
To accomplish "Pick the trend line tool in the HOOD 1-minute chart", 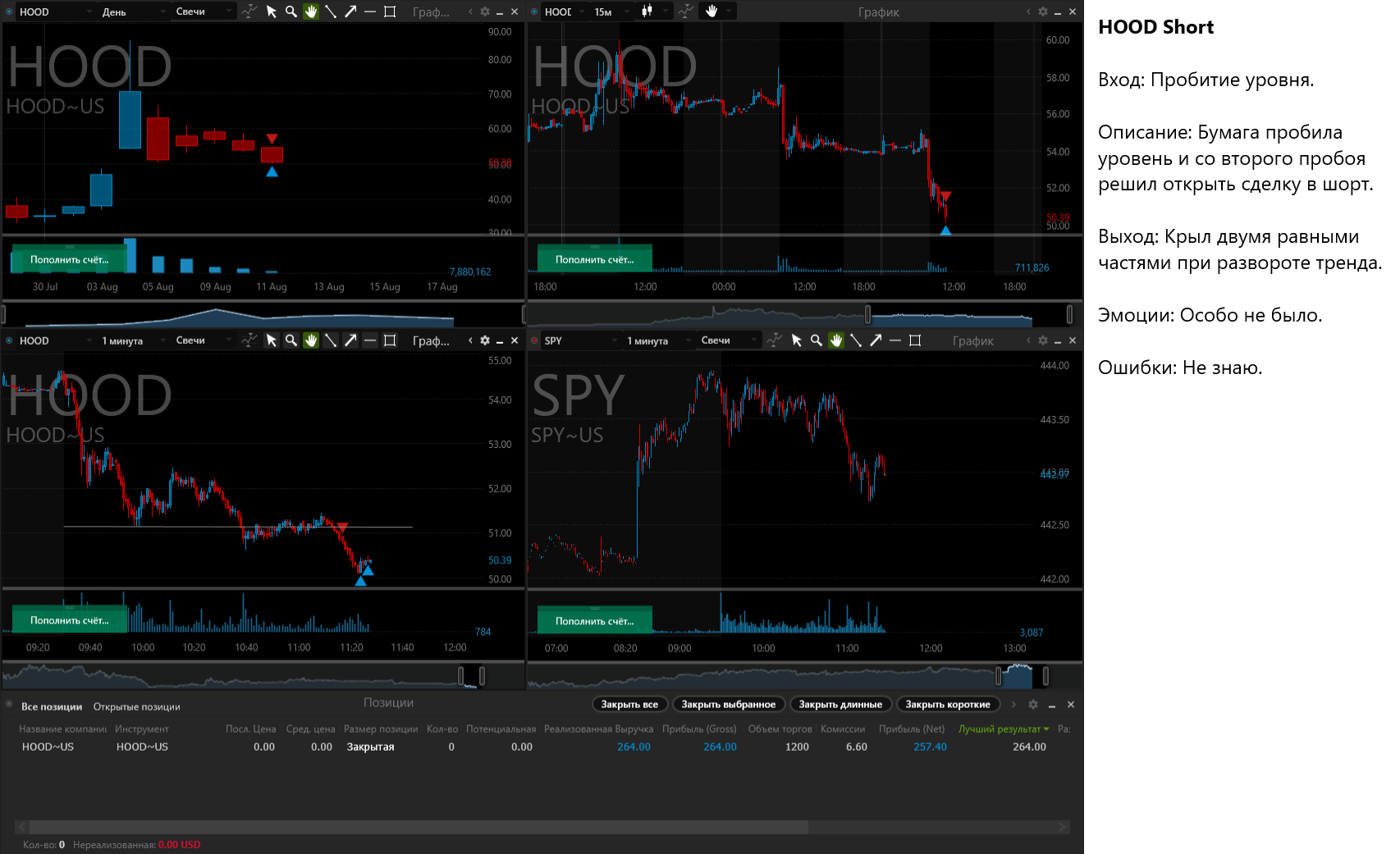I will pos(331,340).
